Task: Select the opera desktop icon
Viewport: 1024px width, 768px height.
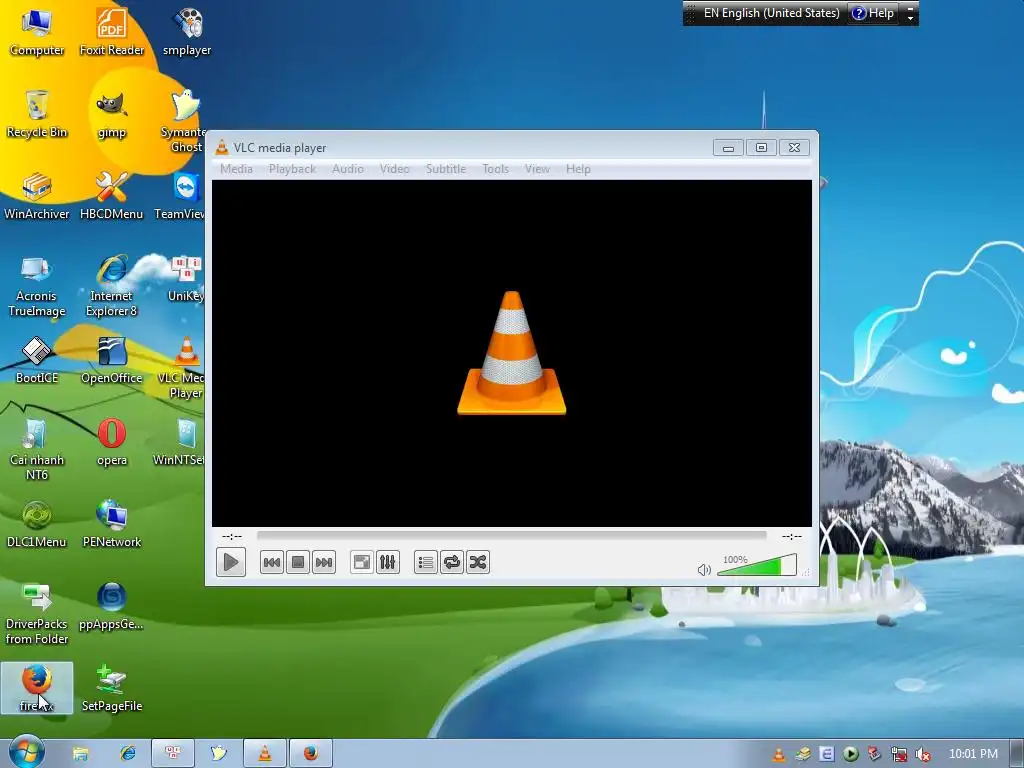Action: click(x=112, y=443)
